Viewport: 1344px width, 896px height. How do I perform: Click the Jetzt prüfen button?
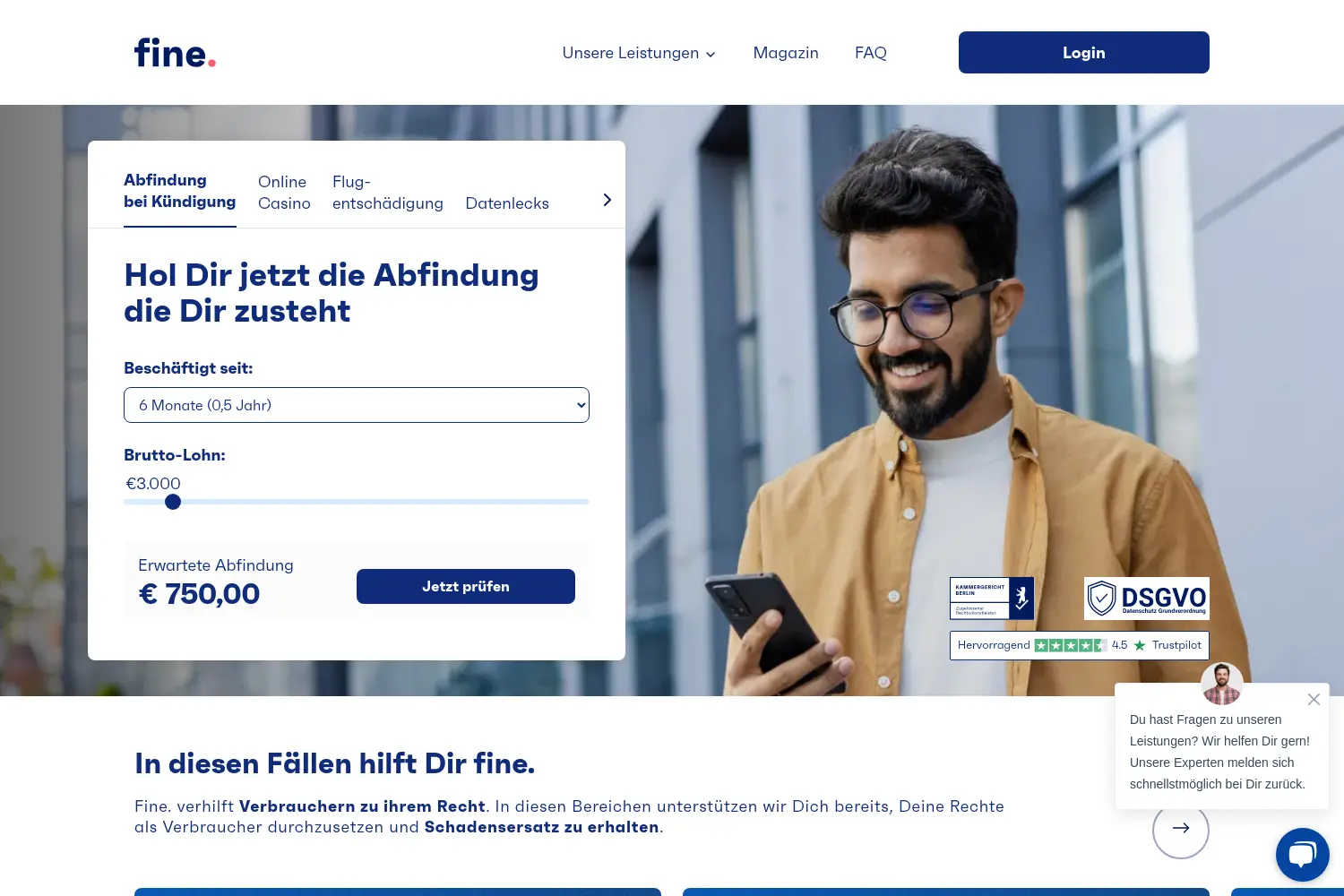point(466,586)
